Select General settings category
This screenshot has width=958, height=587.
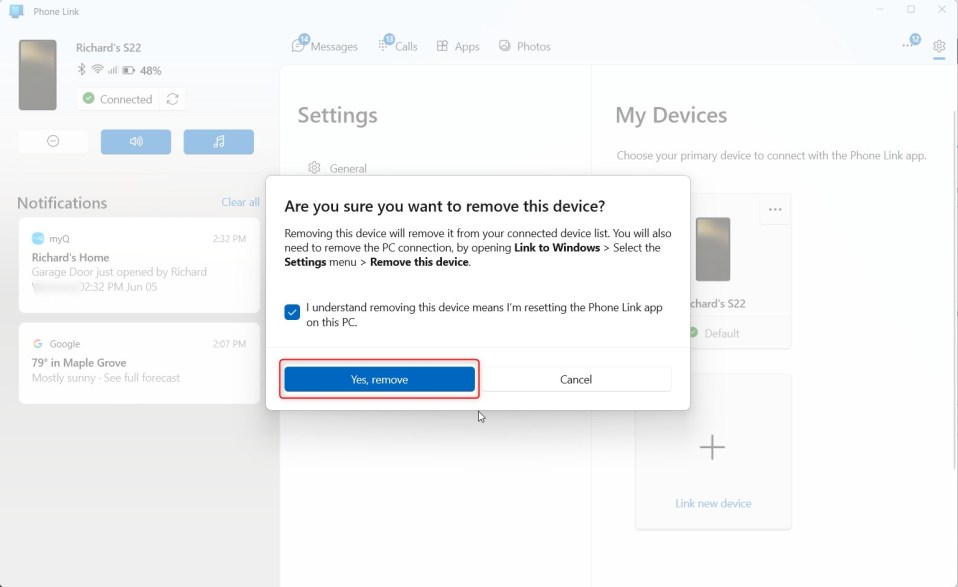click(x=337, y=168)
